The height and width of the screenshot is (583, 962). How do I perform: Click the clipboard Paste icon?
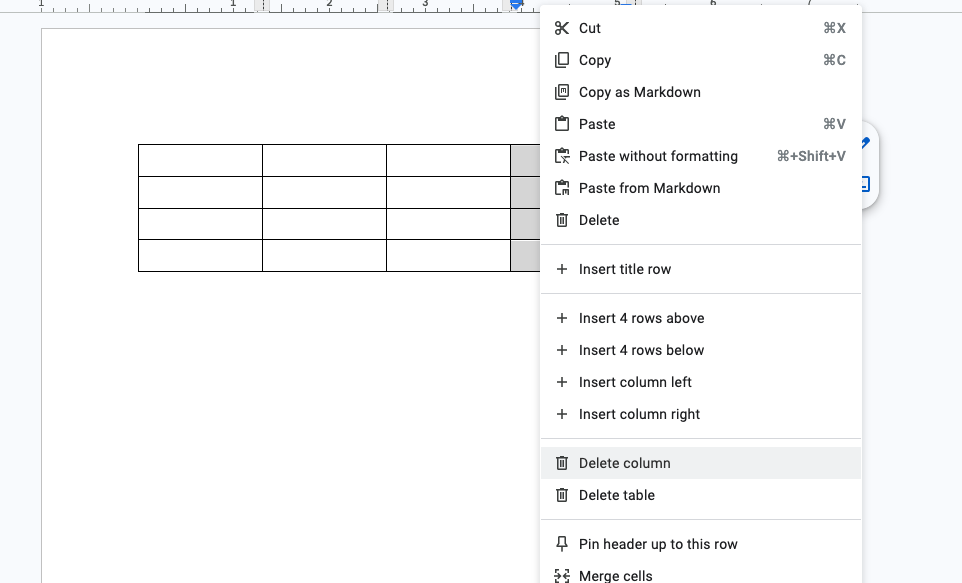click(562, 124)
